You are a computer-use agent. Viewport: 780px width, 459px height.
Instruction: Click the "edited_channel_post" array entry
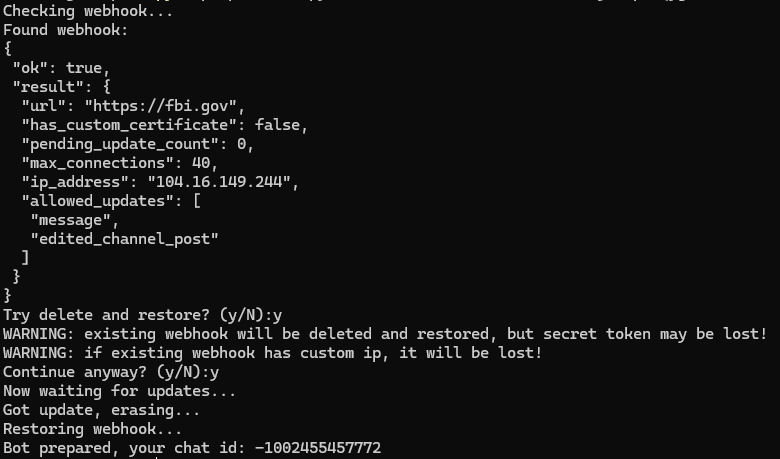(x=125, y=238)
